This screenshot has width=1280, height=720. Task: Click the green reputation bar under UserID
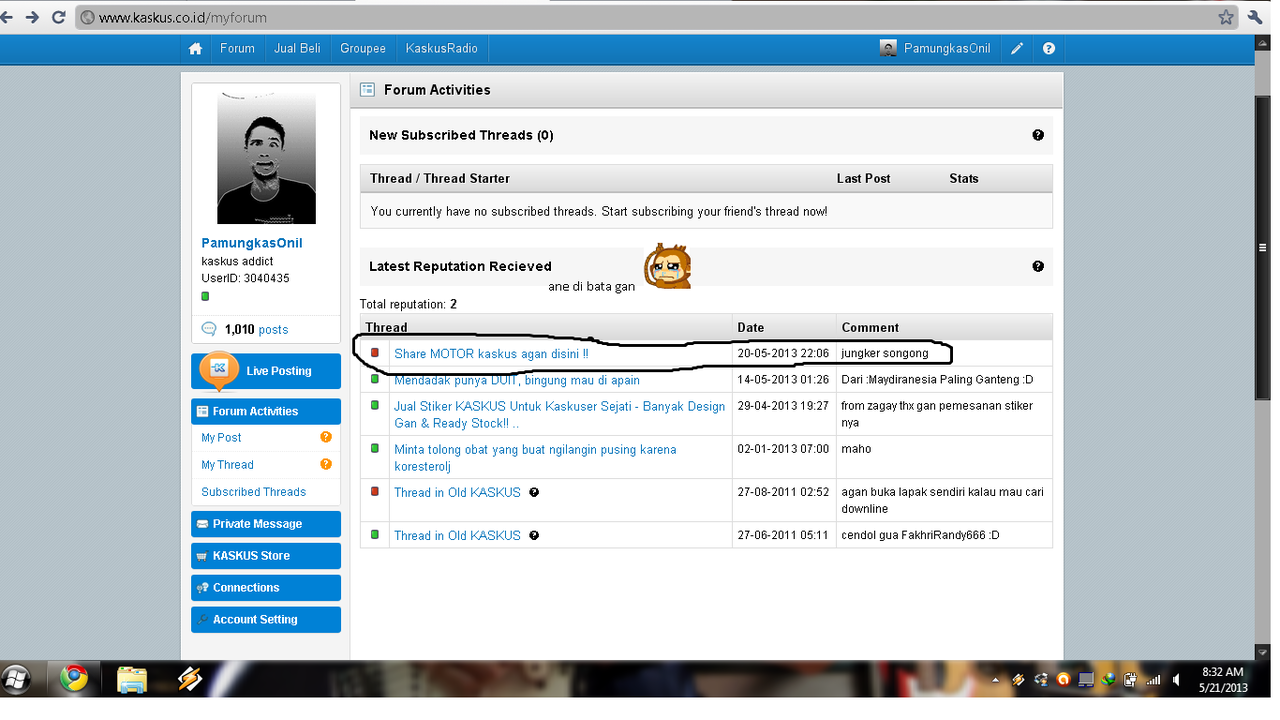click(x=205, y=296)
